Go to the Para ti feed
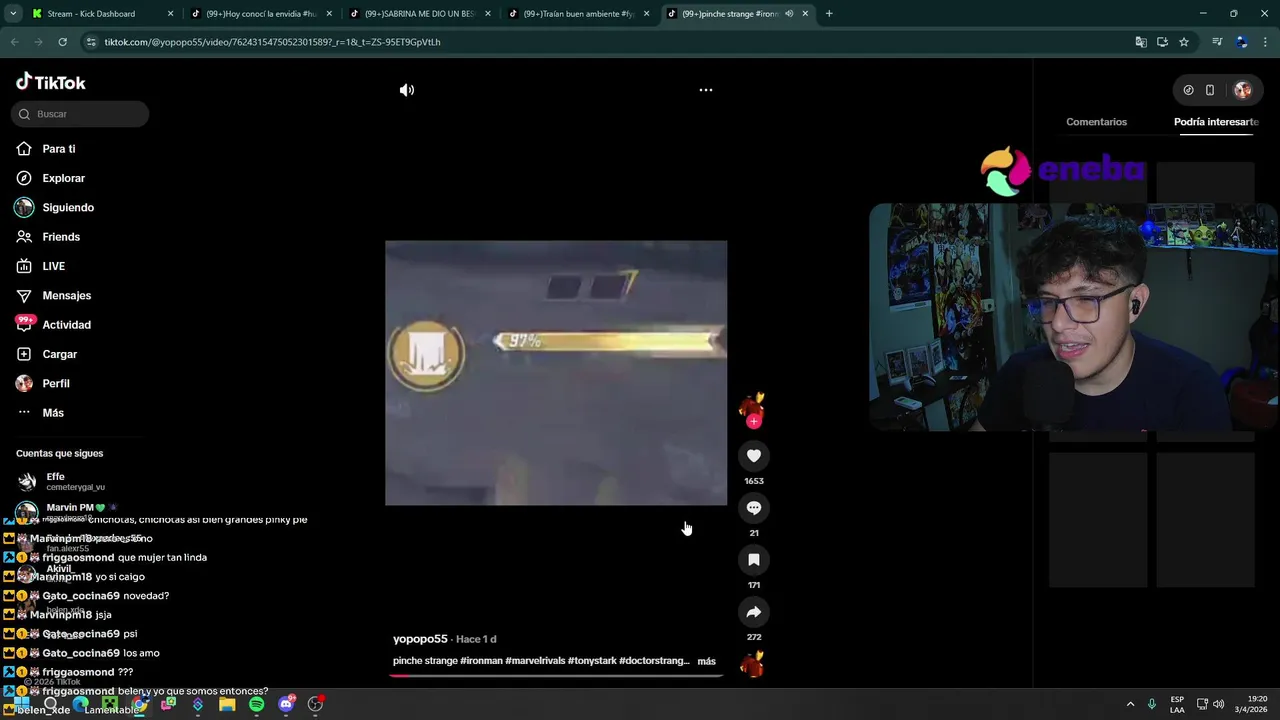Screen dimensions: 1280x720 tap(58, 149)
